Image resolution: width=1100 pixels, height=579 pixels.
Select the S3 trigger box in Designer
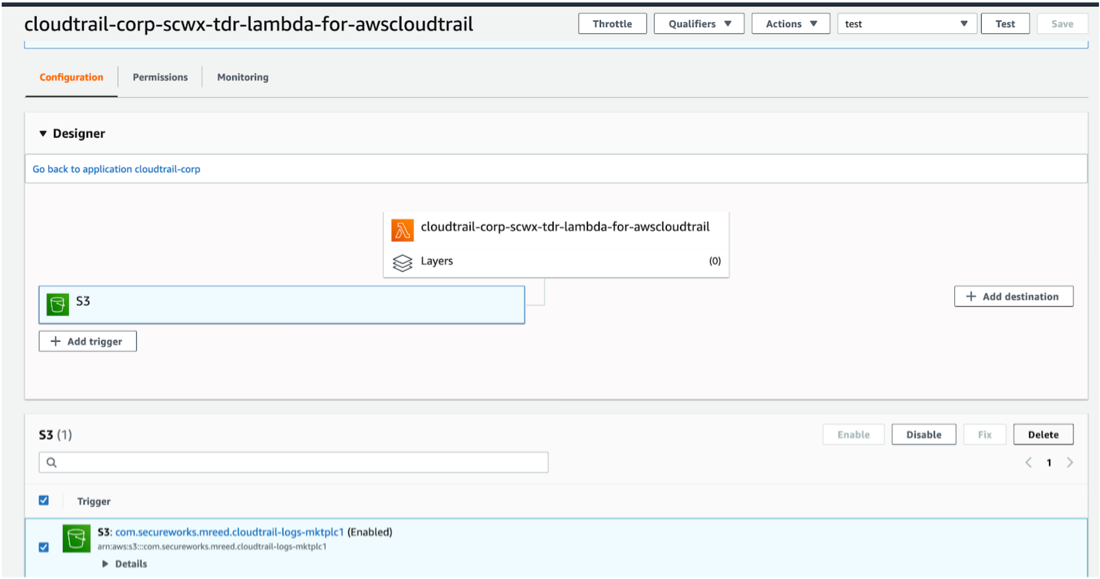click(x=281, y=305)
